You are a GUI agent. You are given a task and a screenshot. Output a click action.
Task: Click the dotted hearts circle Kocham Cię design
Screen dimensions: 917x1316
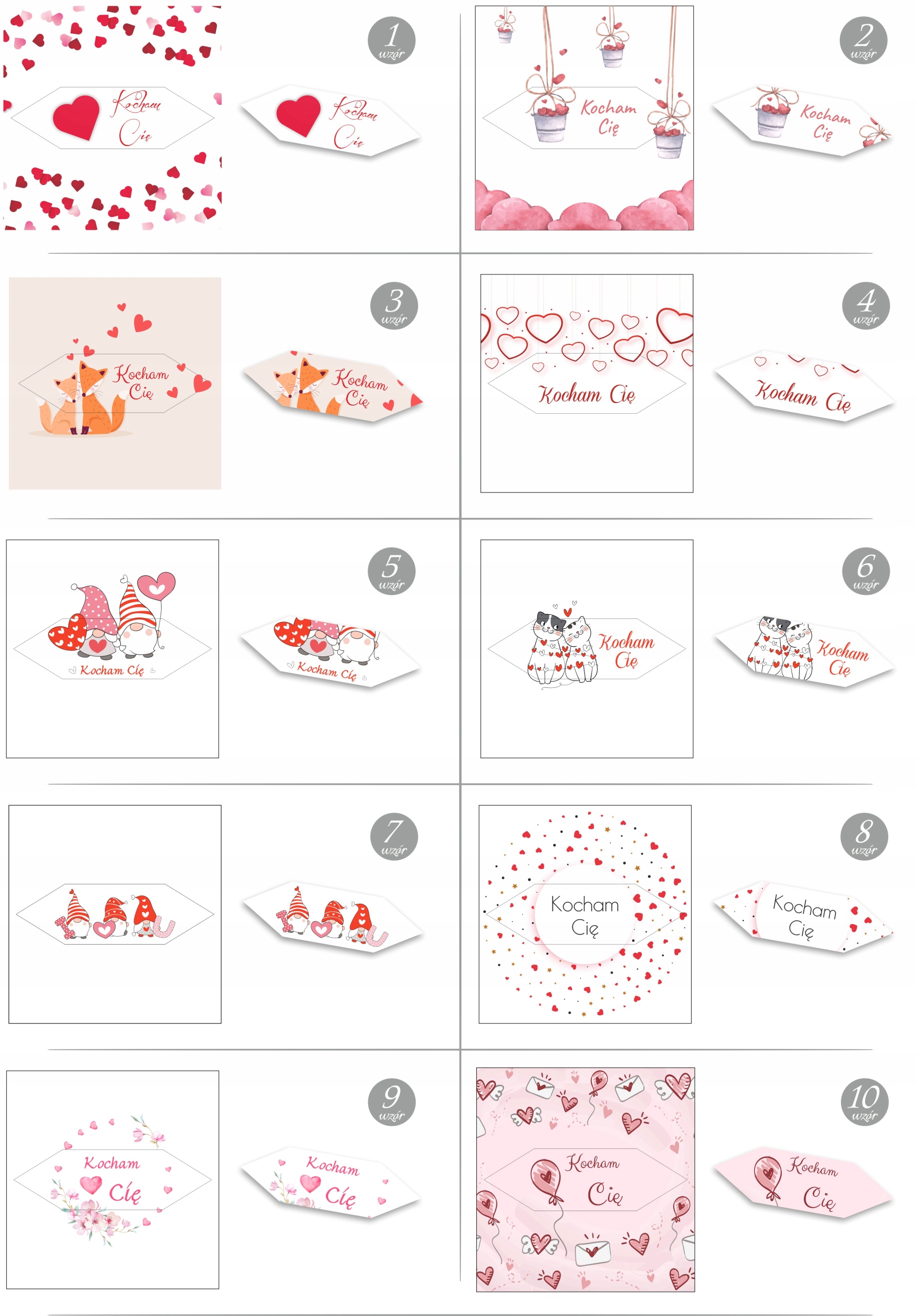coord(585,914)
